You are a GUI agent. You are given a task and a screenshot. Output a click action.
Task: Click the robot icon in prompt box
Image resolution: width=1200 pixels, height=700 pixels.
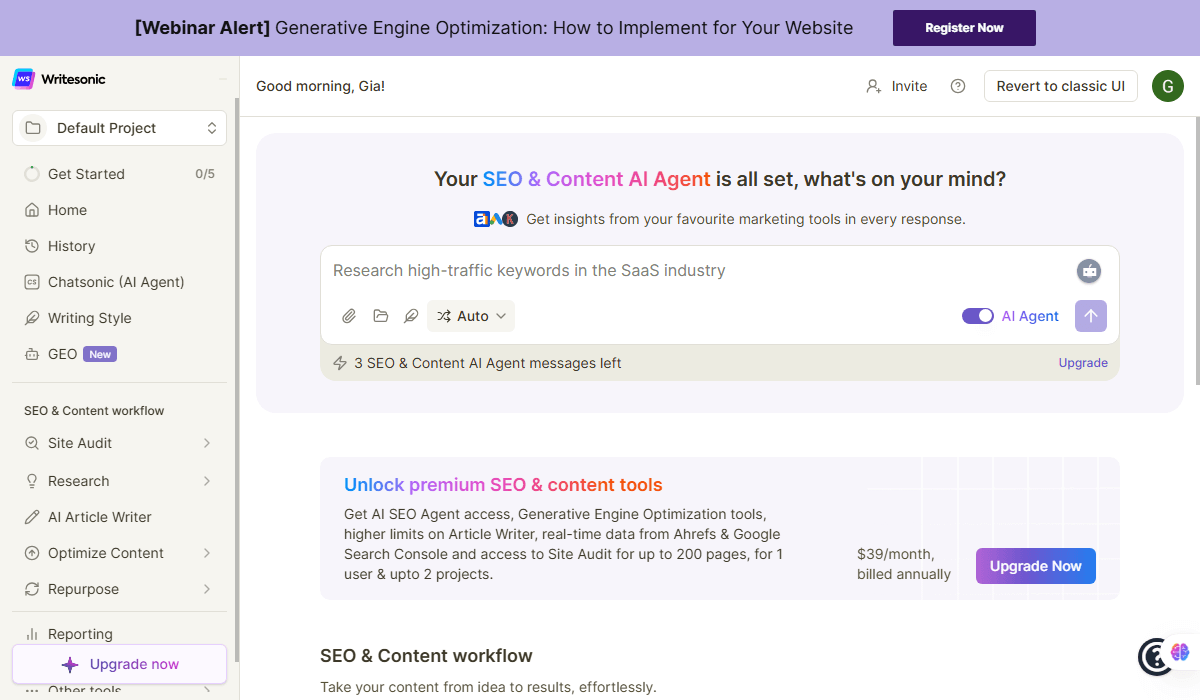(x=1089, y=270)
